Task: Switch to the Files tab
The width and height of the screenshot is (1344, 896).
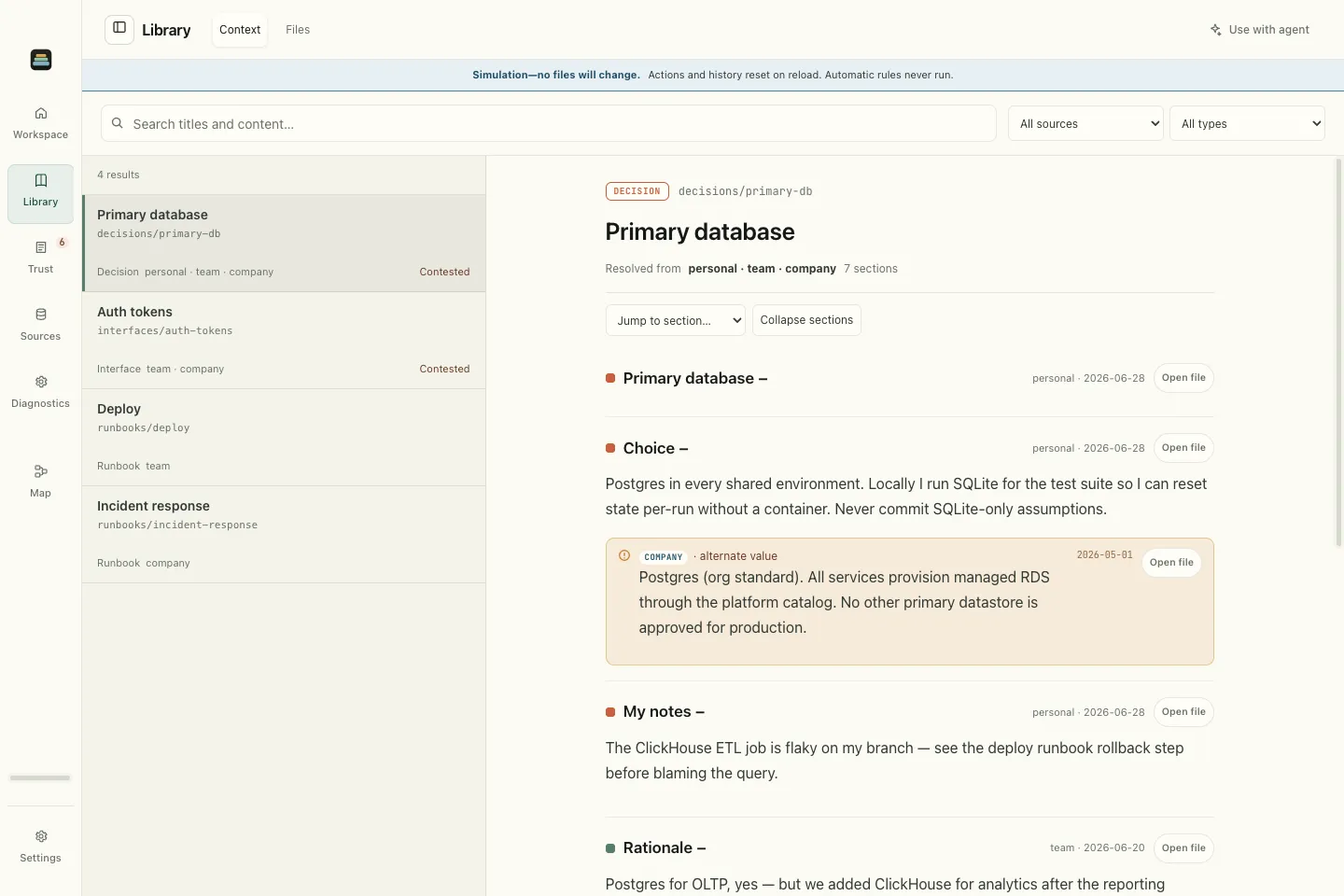Action: click(x=298, y=30)
